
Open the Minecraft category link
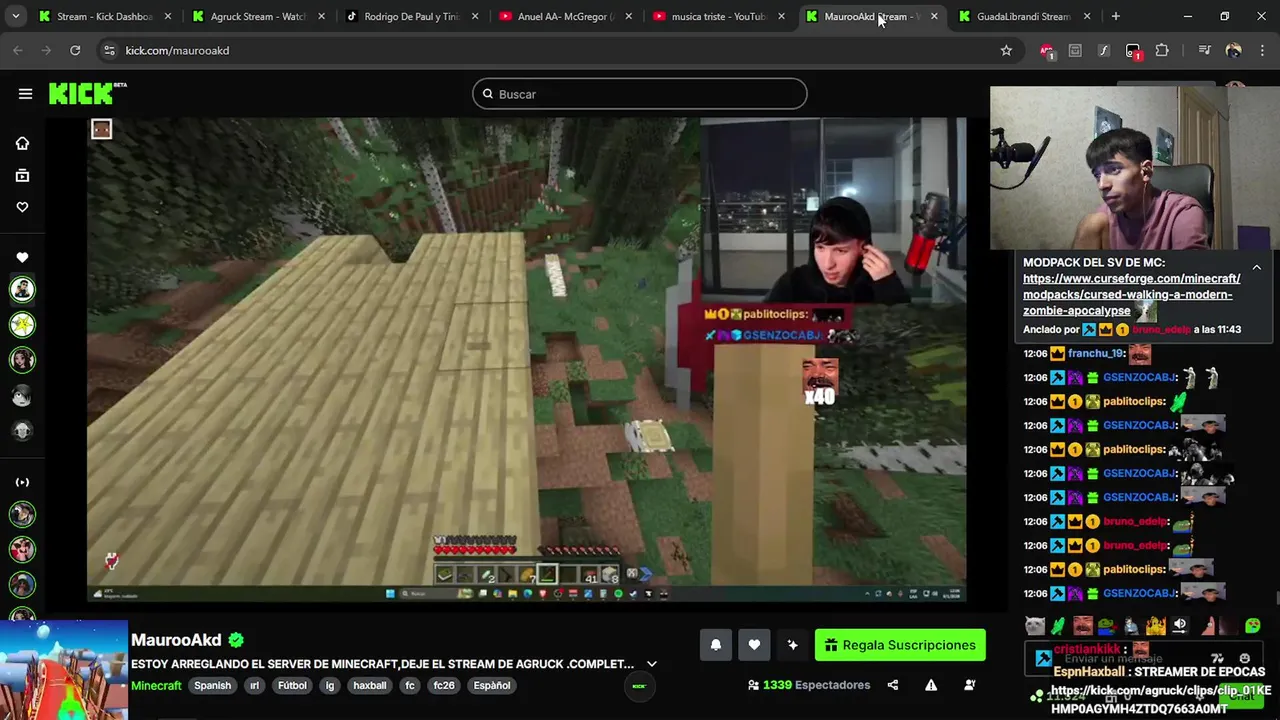click(156, 686)
